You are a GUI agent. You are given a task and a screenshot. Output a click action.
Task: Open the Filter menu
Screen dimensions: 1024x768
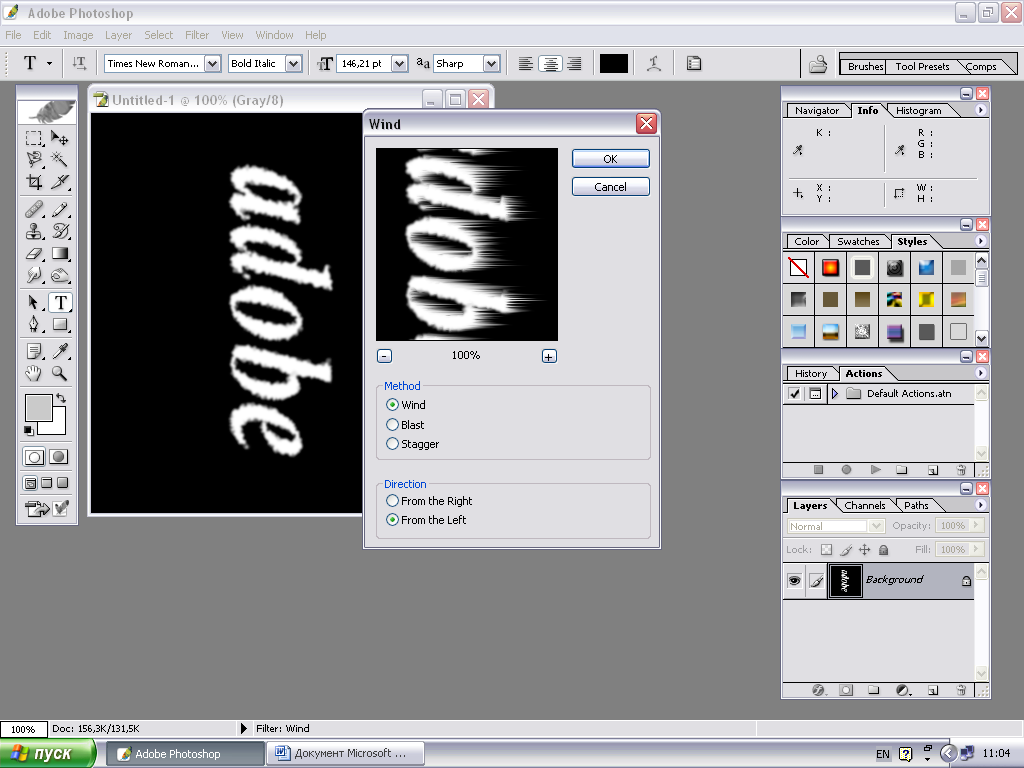(197, 35)
